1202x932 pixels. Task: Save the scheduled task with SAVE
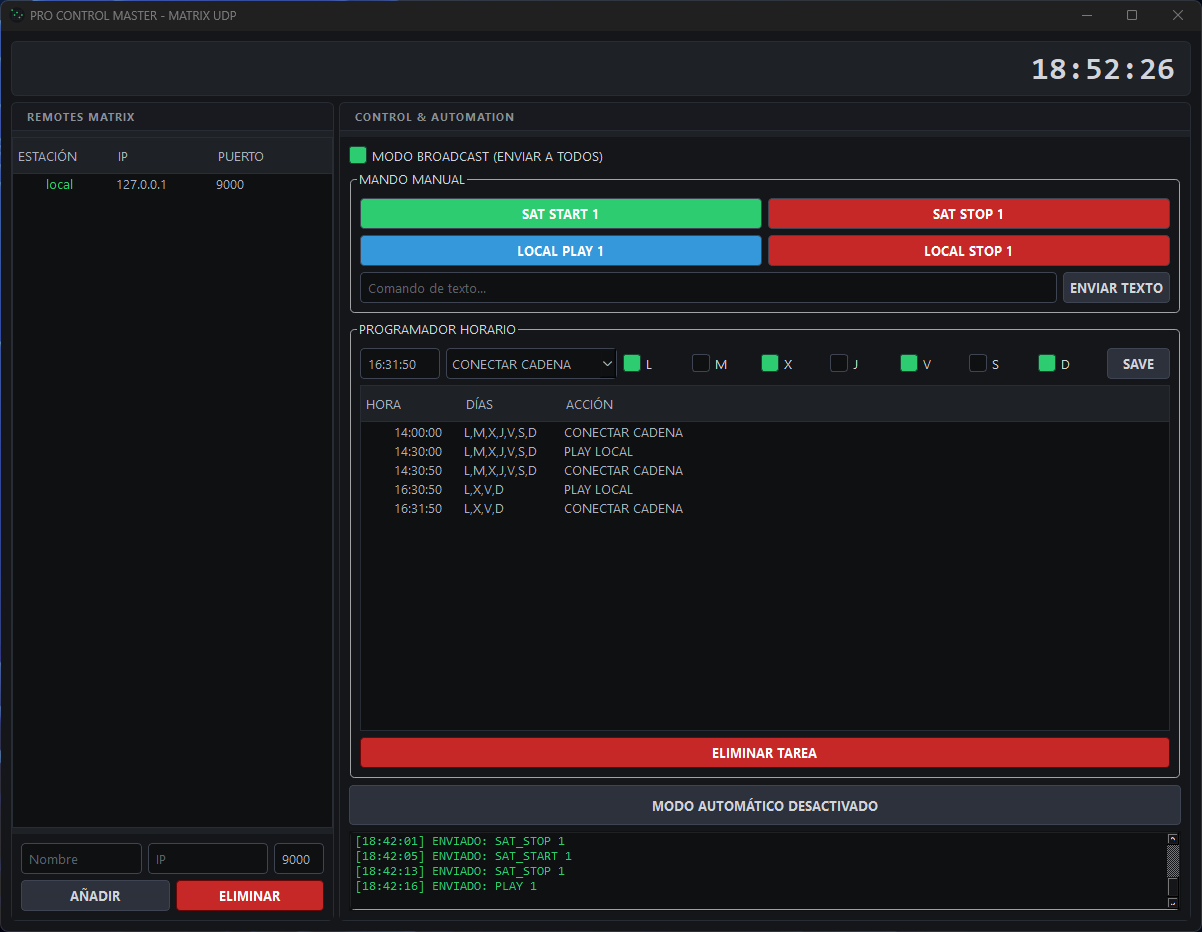pyautogui.click(x=1138, y=364)
